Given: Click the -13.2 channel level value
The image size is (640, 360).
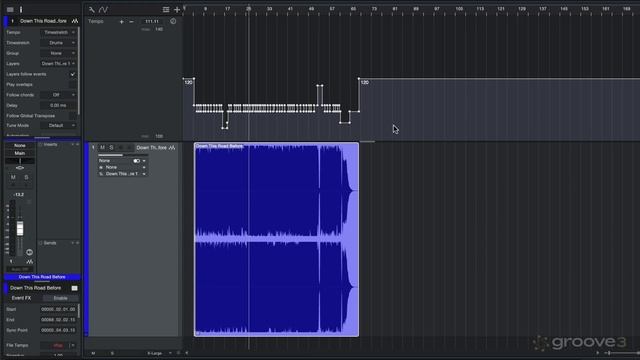Looking at the screenshot, I should [19, 195].
